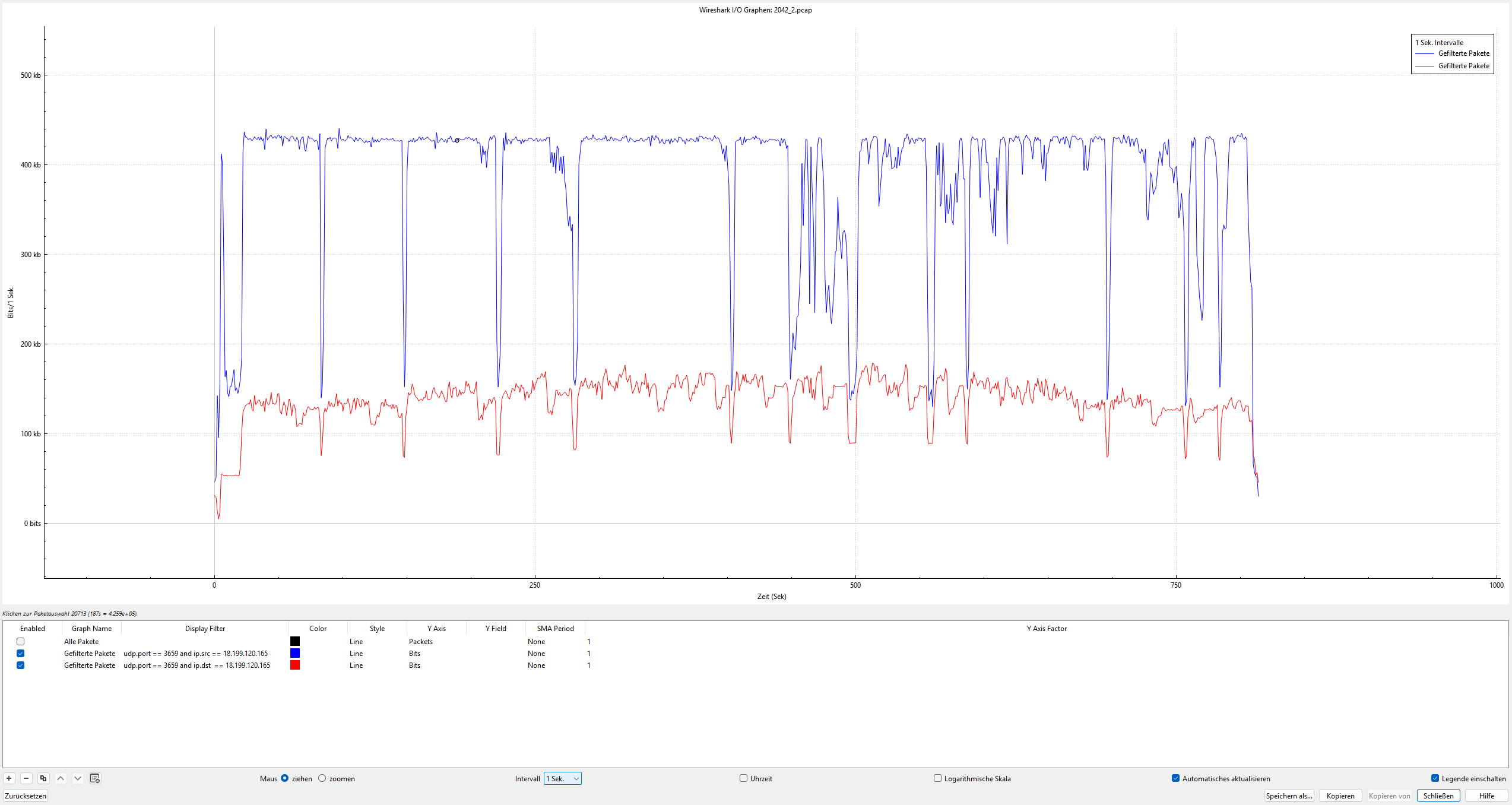Click the minus icon to remove graph
Viewport: 1512px width, 805px height.
click(x=26, y=778)
